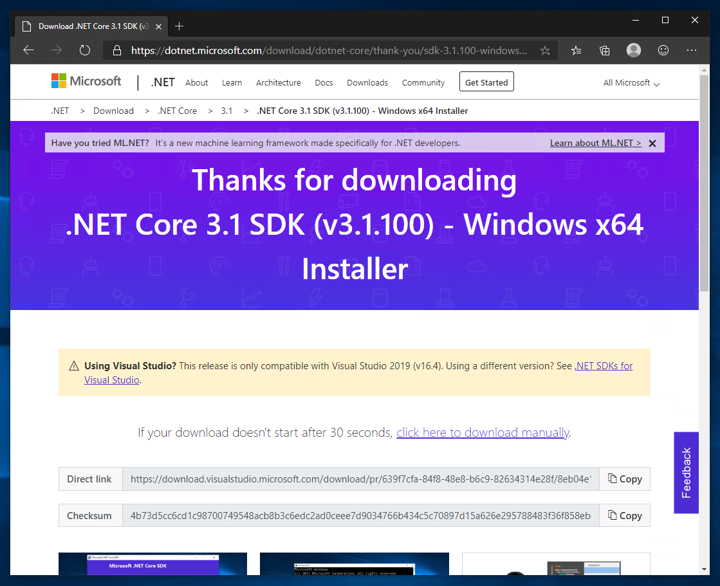Copy the Direct link URL

(x=625, y=479)
